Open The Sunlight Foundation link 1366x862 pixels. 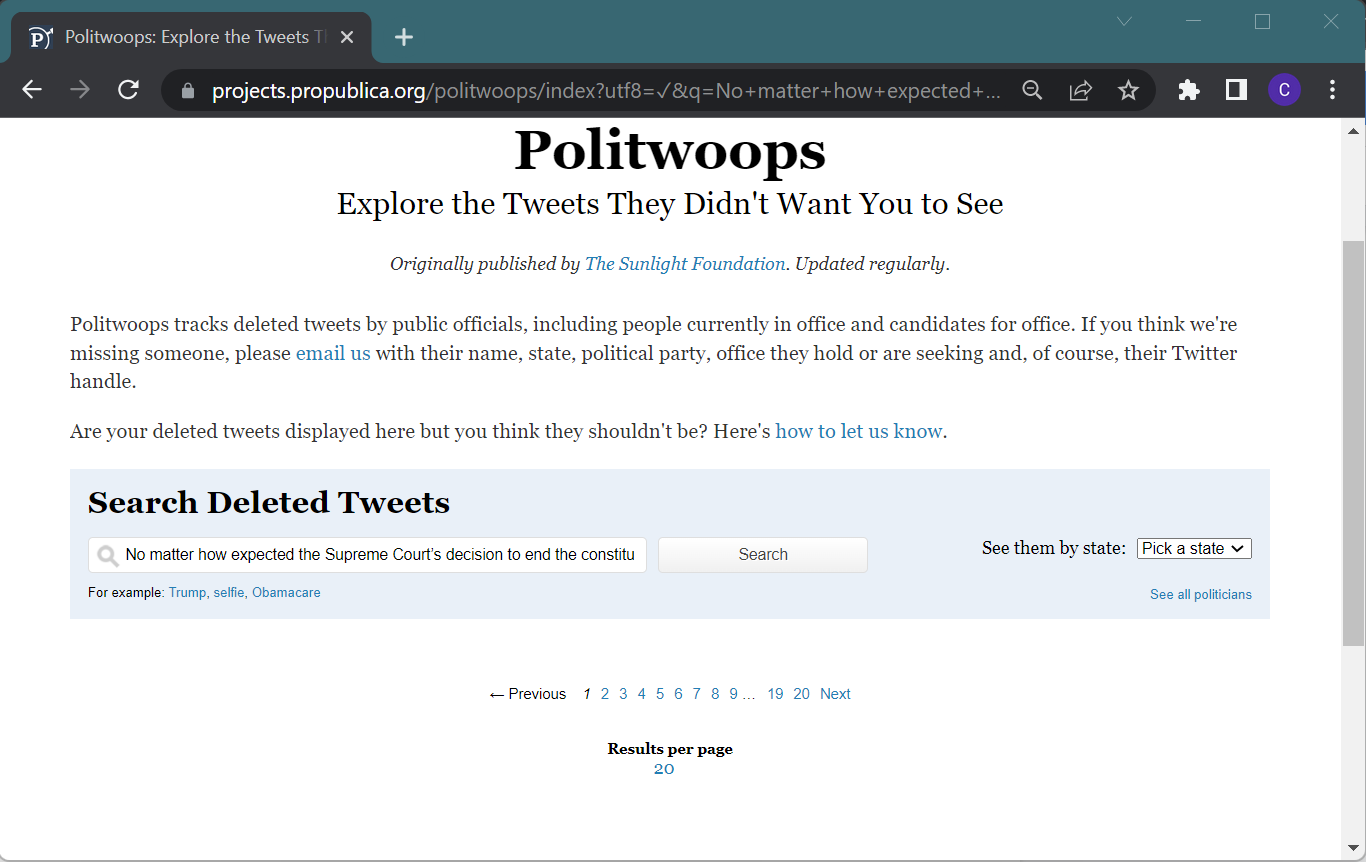[685, 264]
